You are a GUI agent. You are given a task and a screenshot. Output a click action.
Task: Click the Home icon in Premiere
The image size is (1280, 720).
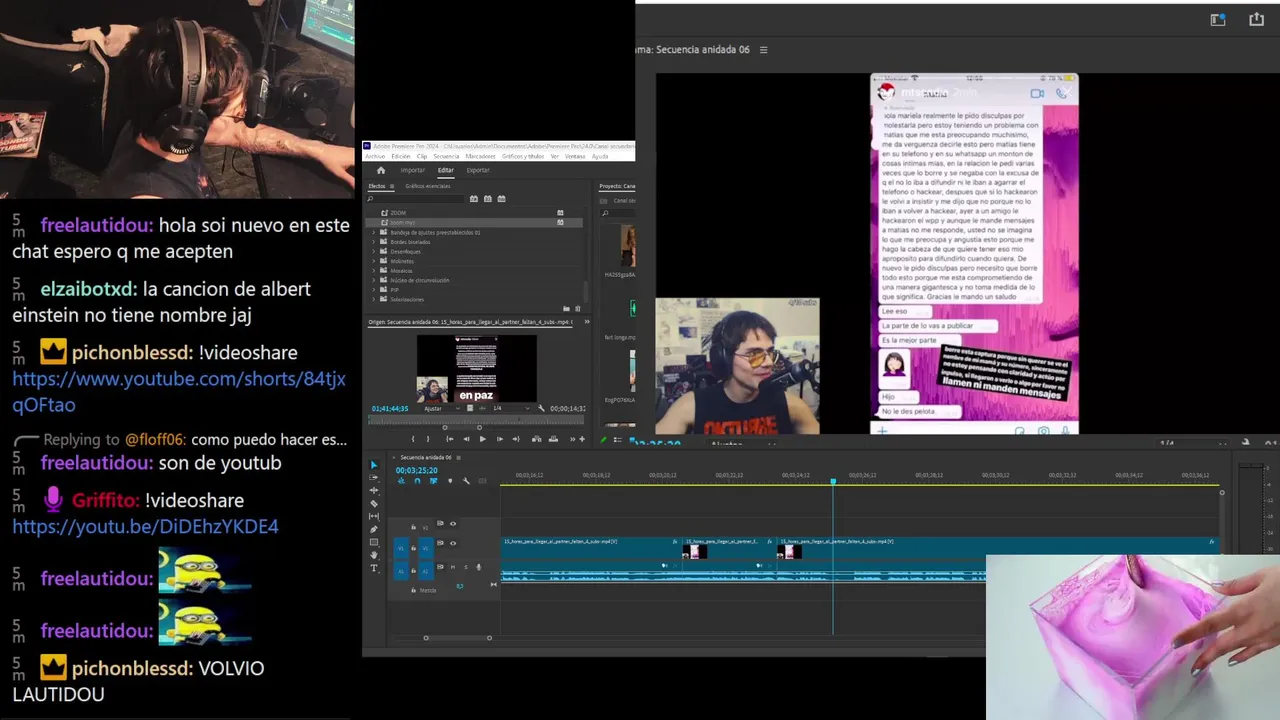click(x=381, y=170)
